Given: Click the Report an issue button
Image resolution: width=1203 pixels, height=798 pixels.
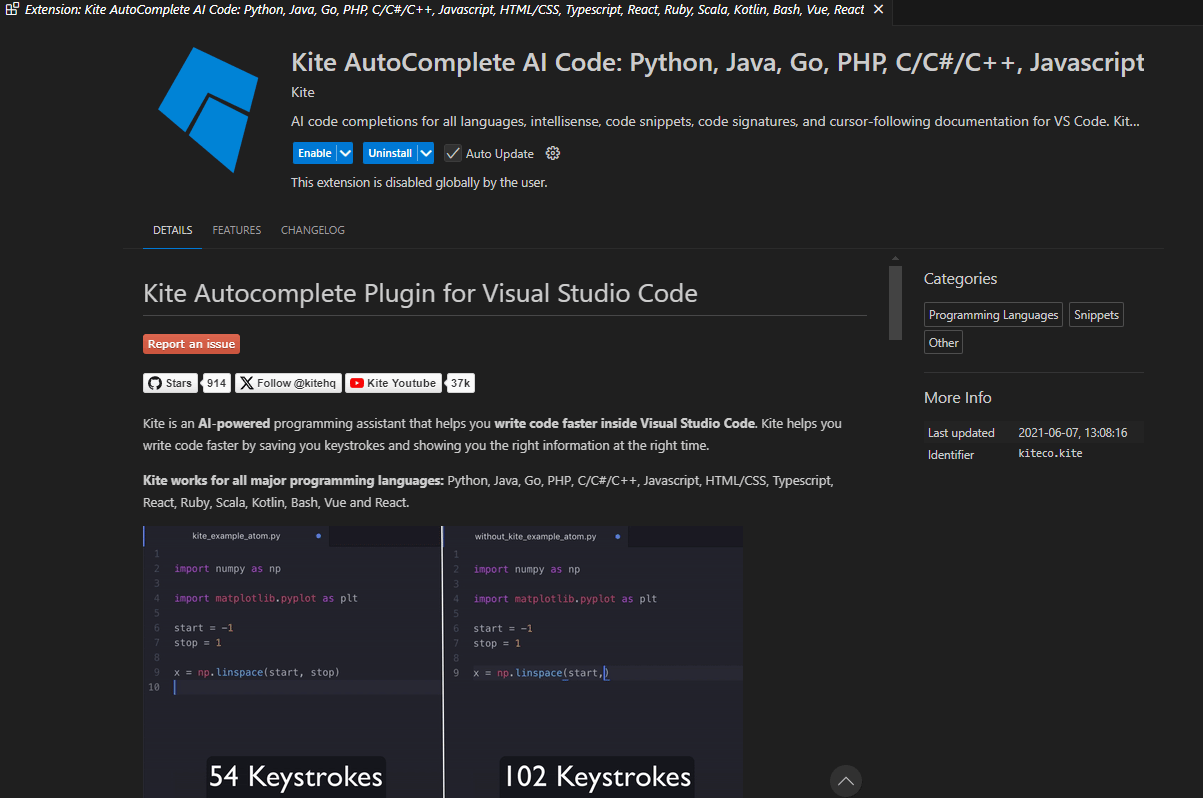Looking at the screenshot, I should (x=191, y=344).
